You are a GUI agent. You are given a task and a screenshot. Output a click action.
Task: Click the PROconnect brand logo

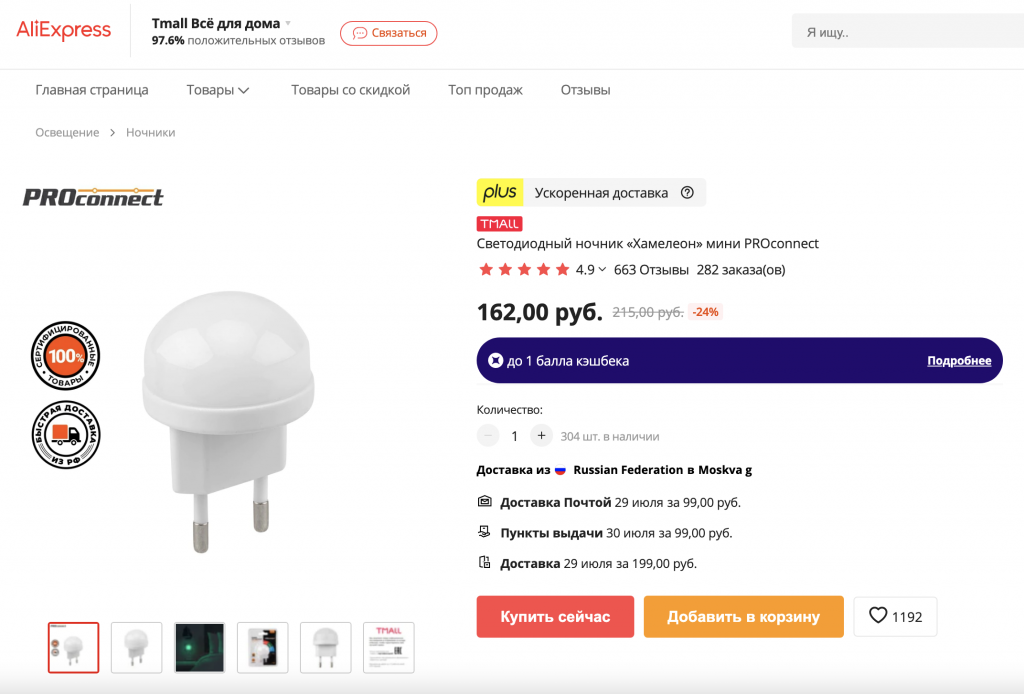93,197
